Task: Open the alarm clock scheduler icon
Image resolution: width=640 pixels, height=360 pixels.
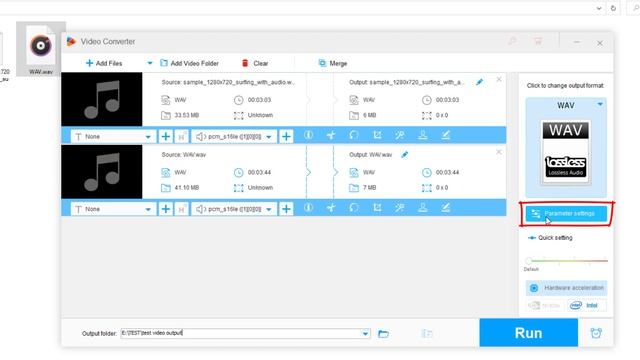Action: [x=596, y=333]
